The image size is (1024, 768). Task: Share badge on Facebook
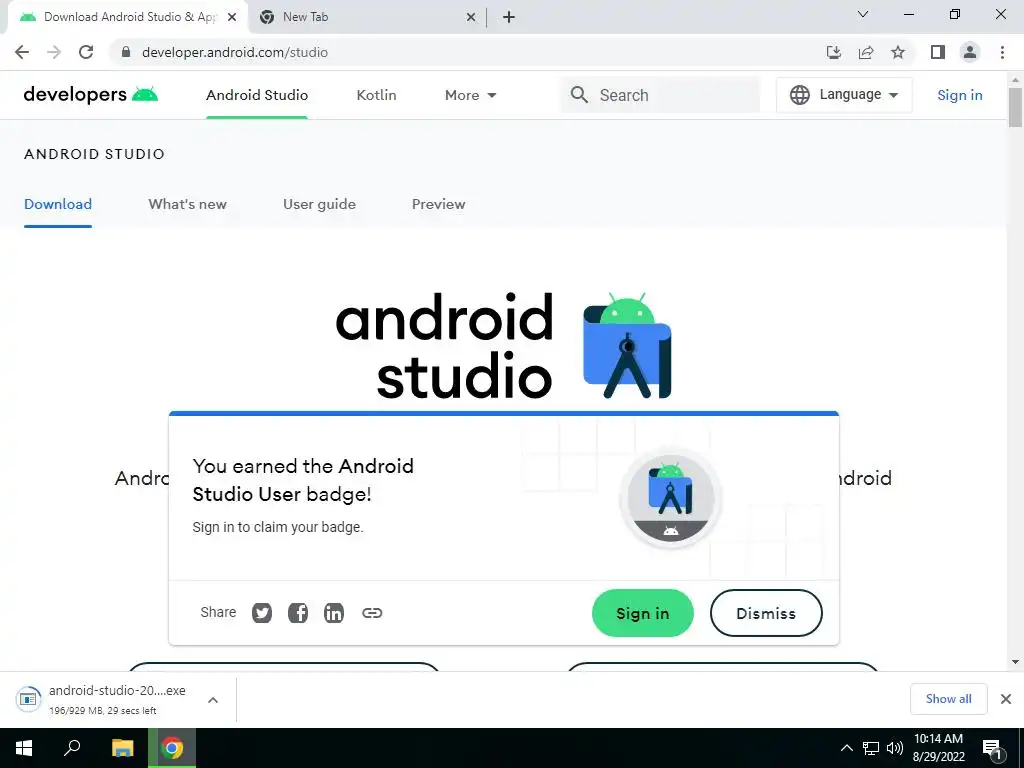(x=298, y=613)
